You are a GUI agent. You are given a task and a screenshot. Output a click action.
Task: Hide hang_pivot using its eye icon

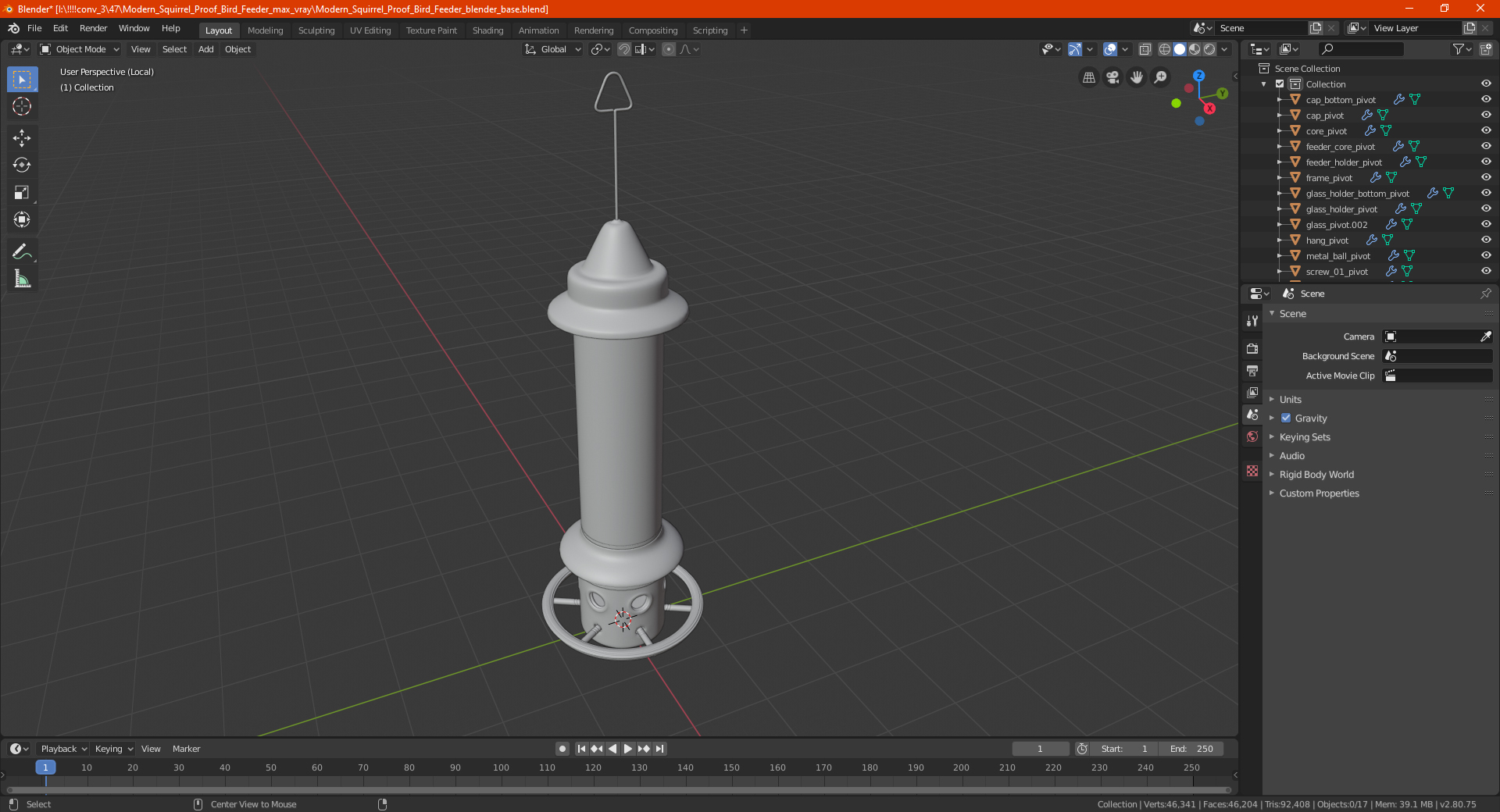(x=1486, y=240)
